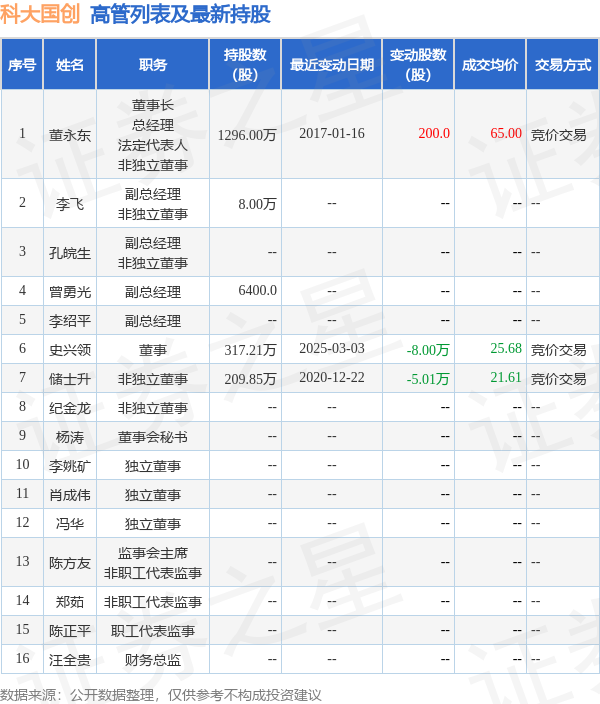
Task: Click the name 纪金龙
Action: [70, 408]
